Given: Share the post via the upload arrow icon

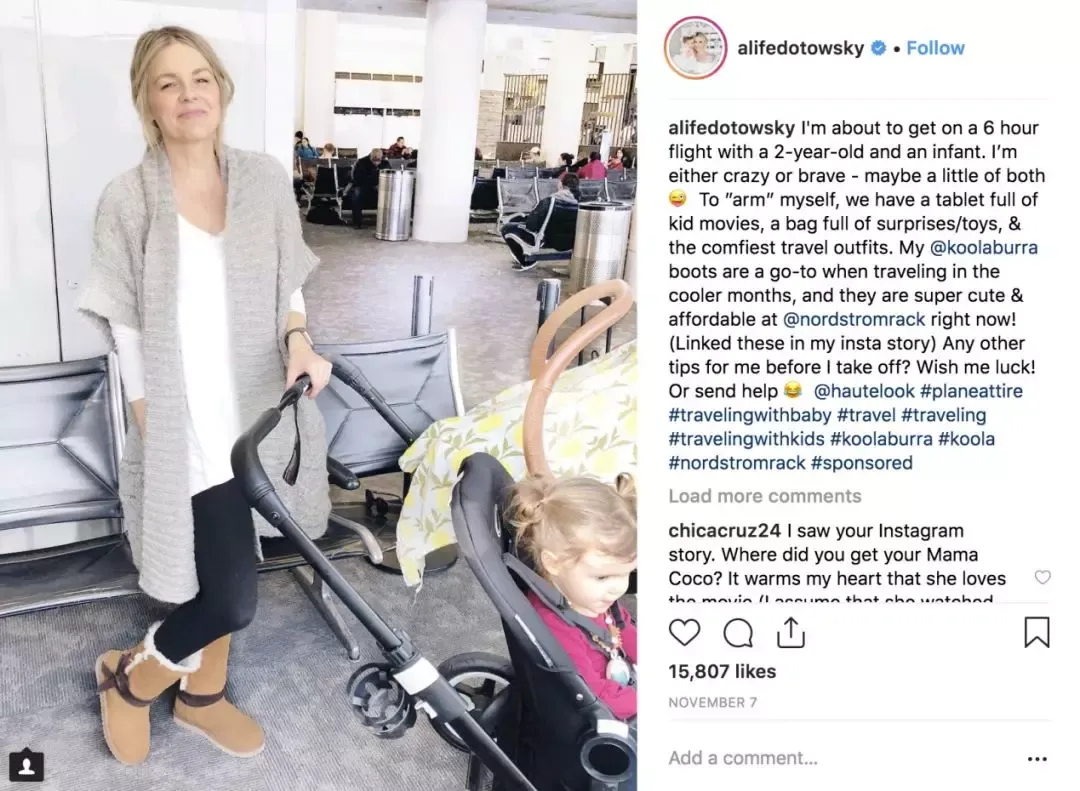Looking at the screenshot, I should pyautogui.click(x=791, y=632).
